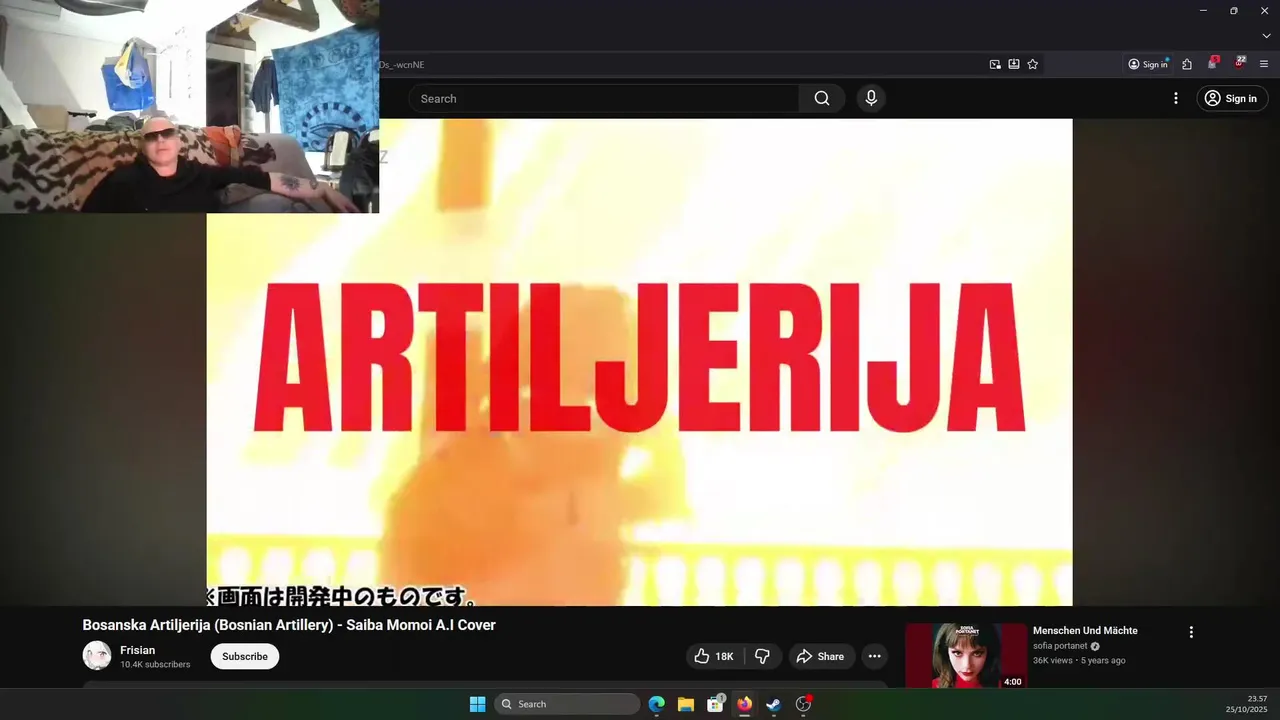This screenshot has width=1280, height=720.
Task: Click YouTube Sign in button in page header
Action: (x=1230, y=98)
